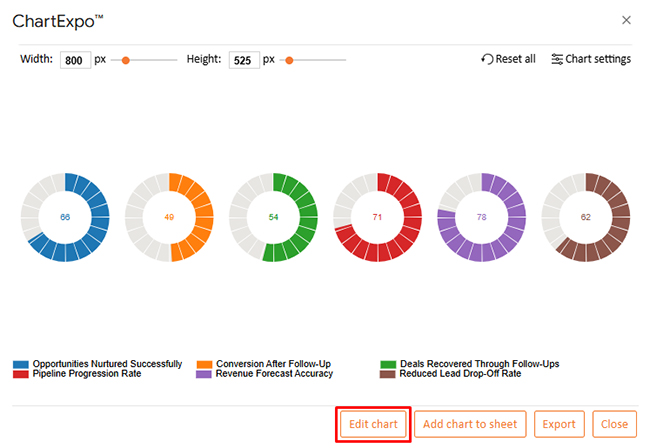Image resolution: width=650 pixels, height=448 pixels.
Task: Click the Close button at bottom
Action: coord(614,424)
